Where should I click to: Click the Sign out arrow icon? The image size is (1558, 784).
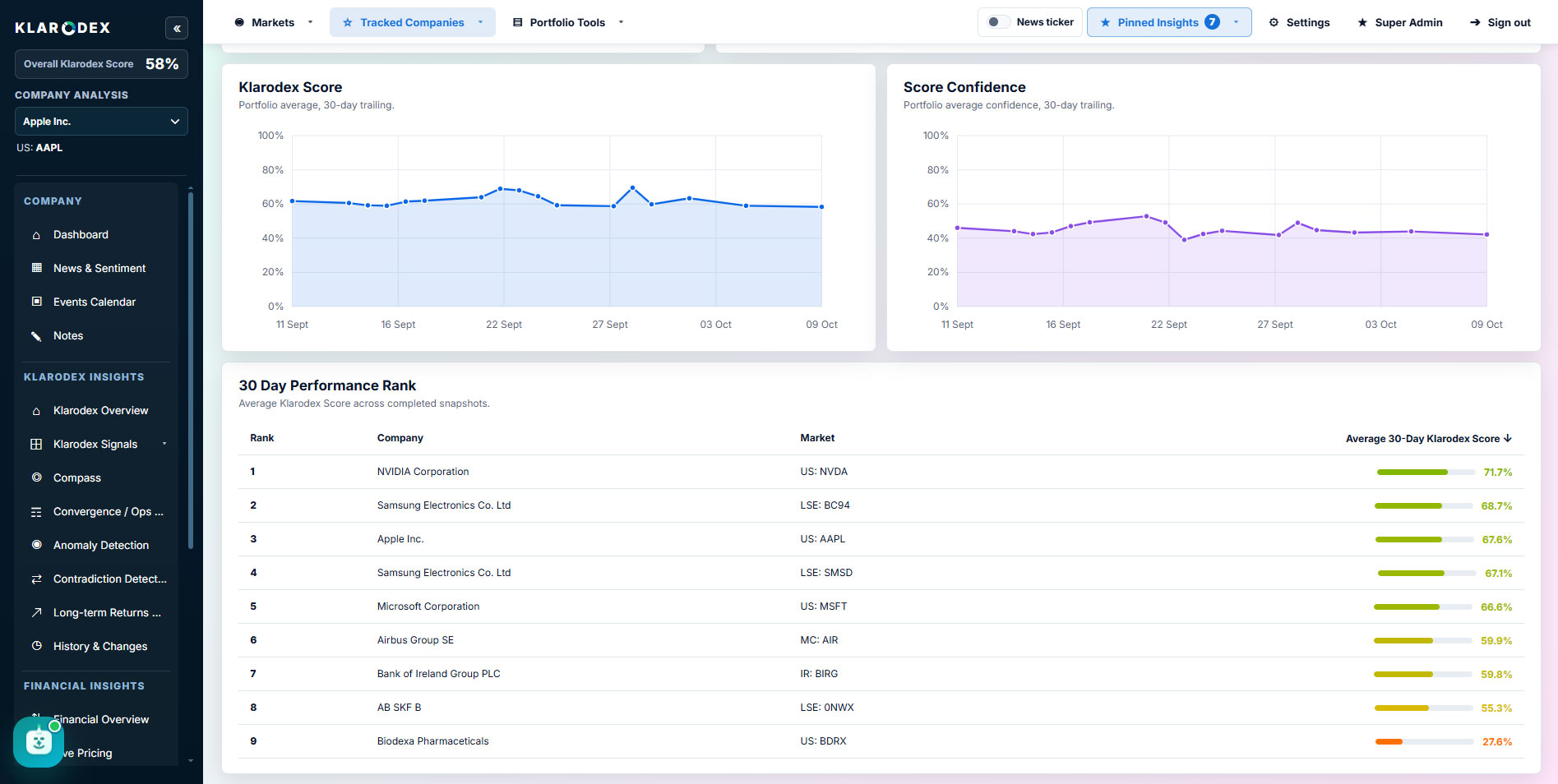1475,22
